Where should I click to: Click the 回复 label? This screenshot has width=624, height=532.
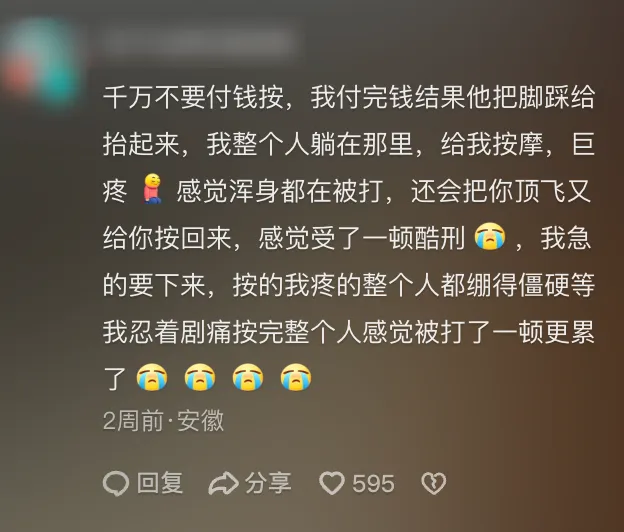(160, 483)
